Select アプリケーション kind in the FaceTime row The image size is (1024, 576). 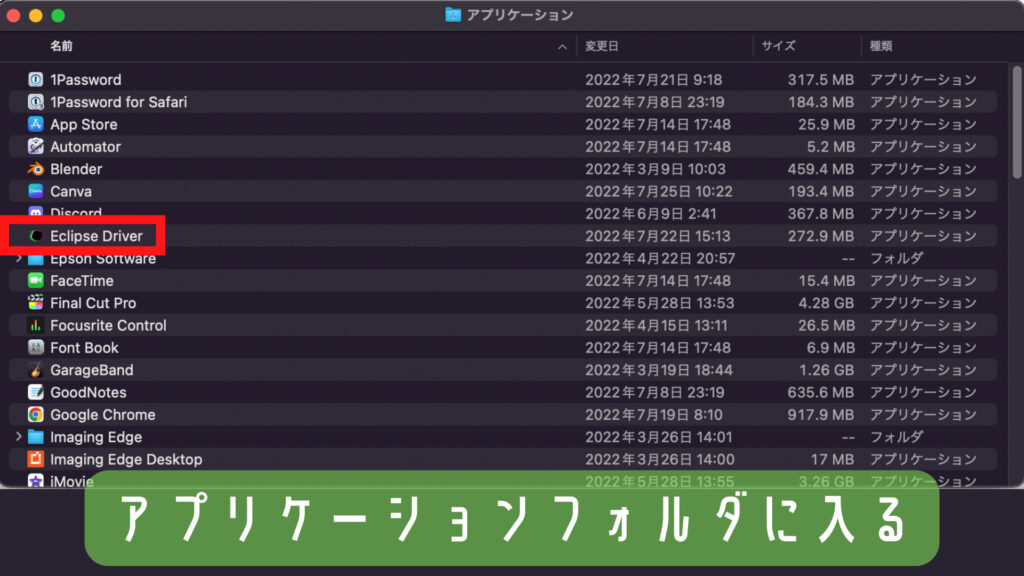[x=923, y=281]
